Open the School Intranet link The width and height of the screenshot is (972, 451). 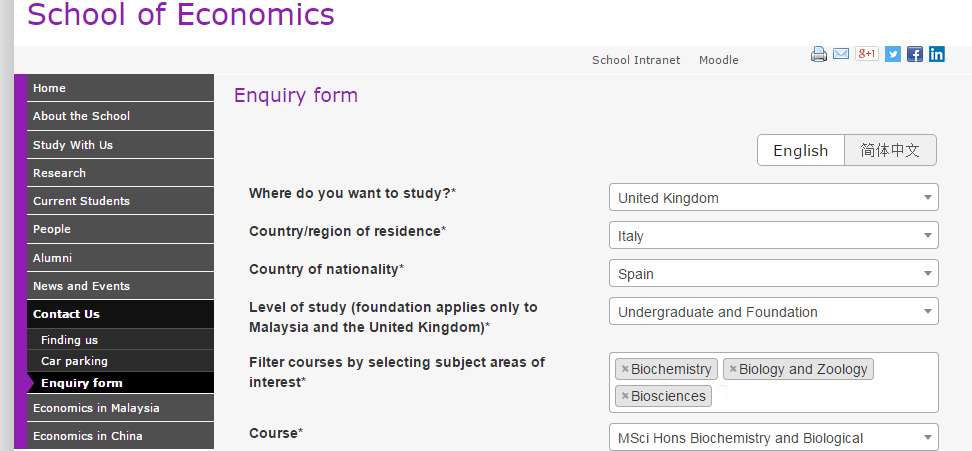pyautogui.click(x=636, y=60)
